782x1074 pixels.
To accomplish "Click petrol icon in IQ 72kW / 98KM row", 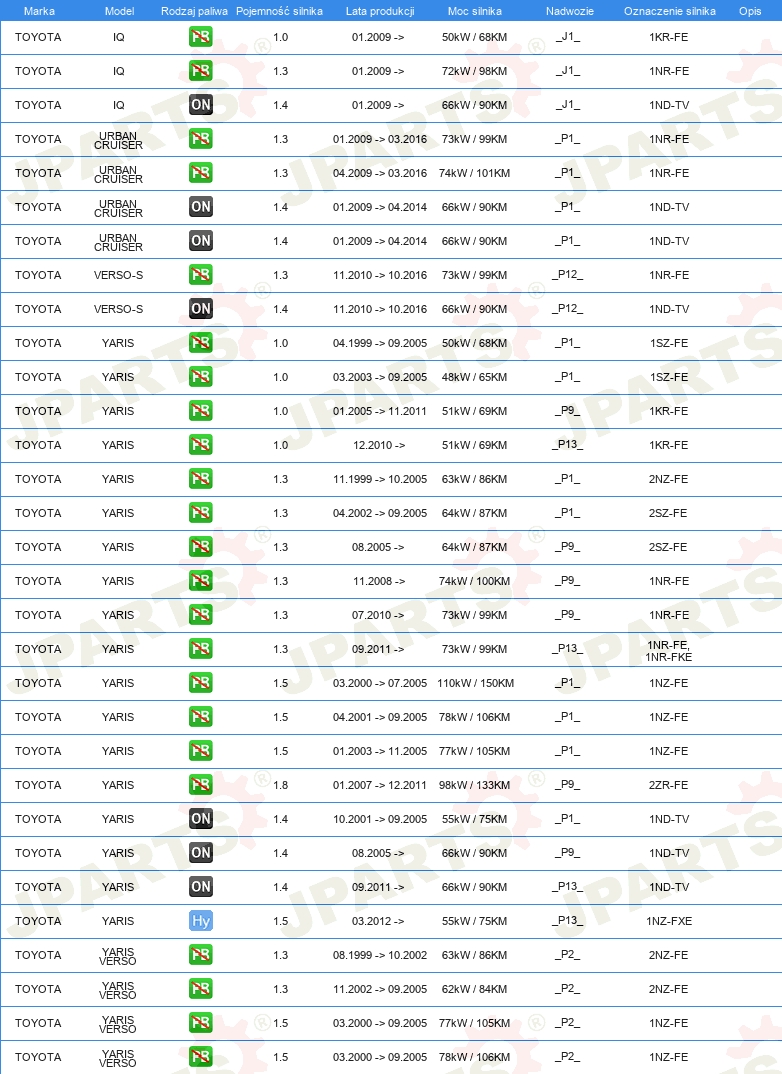I will tap(201, 71).
